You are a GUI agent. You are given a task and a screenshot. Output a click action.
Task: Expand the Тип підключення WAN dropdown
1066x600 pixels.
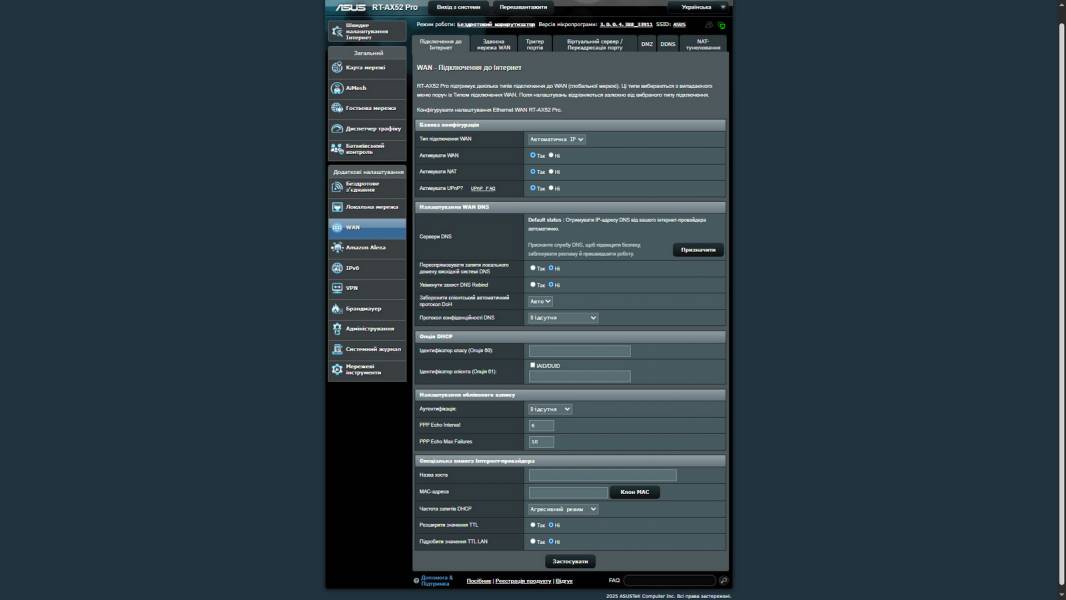coord(556,139)
